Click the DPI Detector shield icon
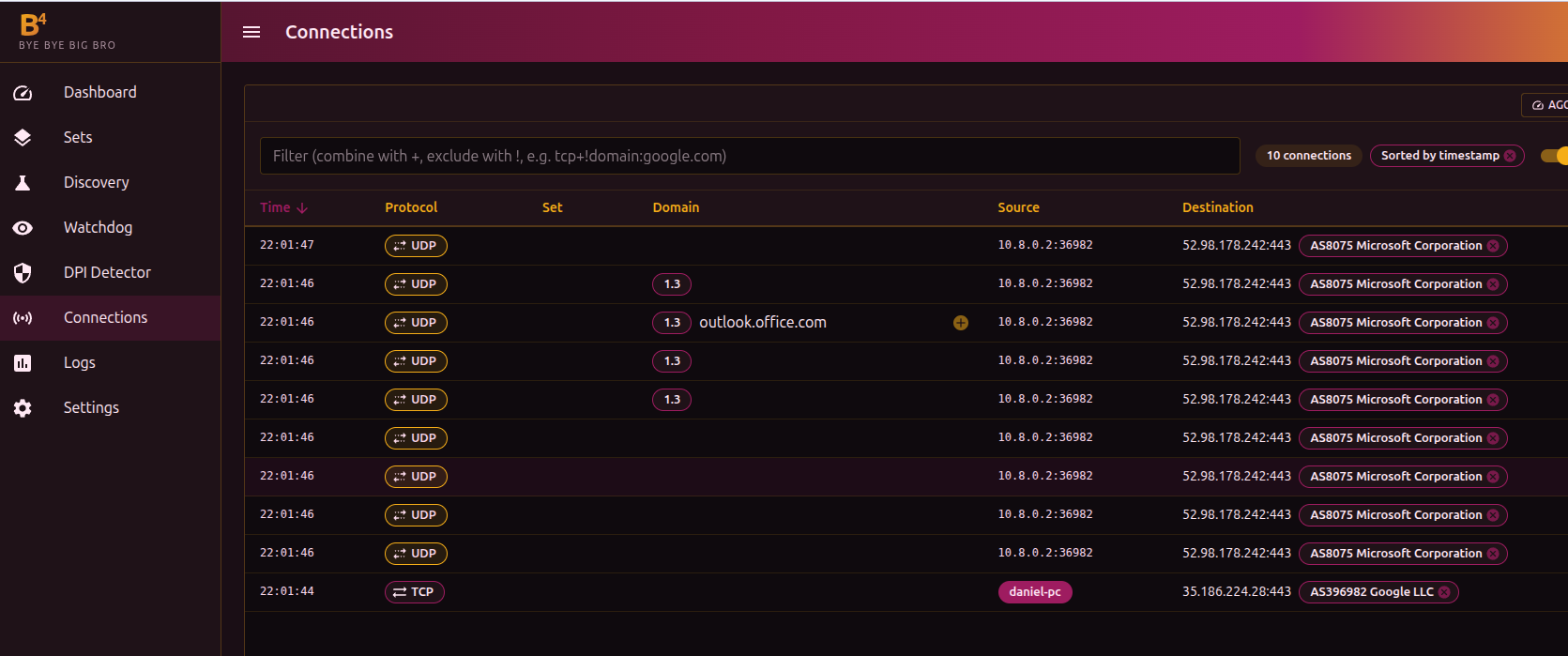The image size is (1568, 656). point(23,273)
